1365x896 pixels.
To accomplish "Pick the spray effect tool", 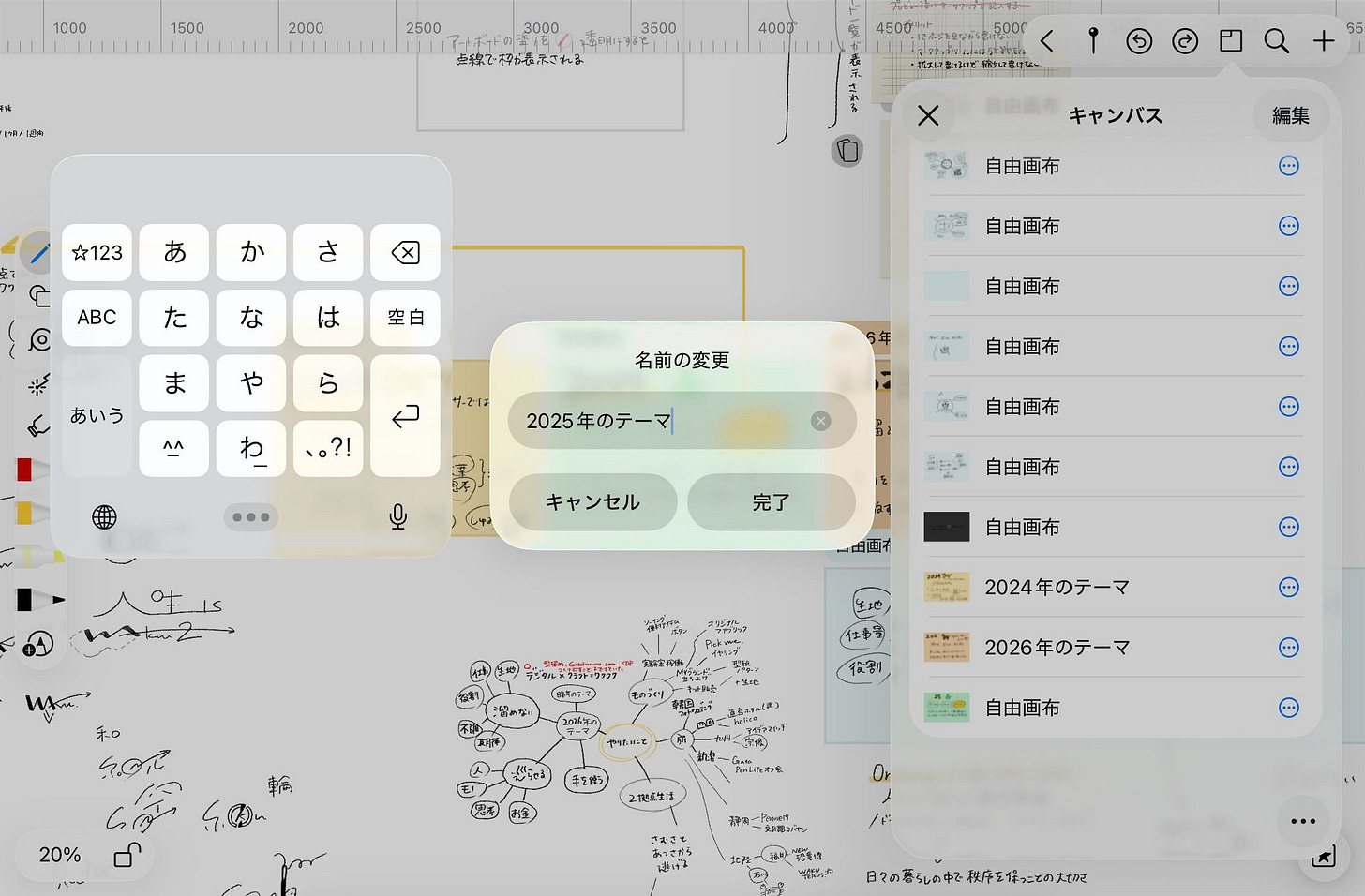I will (x=37, y=385).
